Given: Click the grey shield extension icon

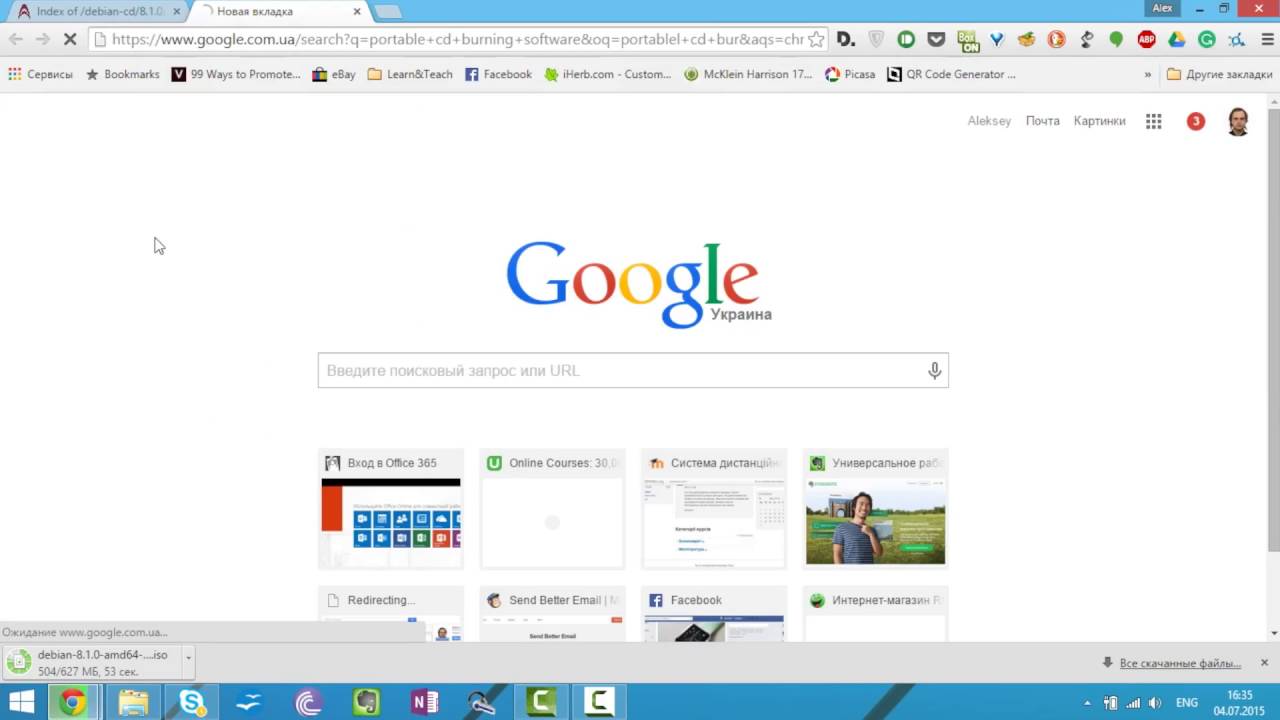Looking at the screenshot, I should pyautogui.click(x=876, y=40).
